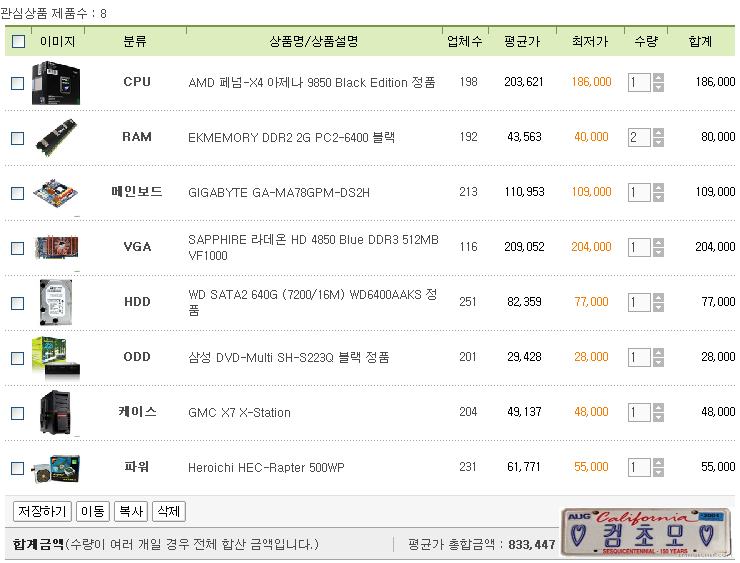Decrease the 메인보드 quantity with the down arrow

tap(658, 197)
